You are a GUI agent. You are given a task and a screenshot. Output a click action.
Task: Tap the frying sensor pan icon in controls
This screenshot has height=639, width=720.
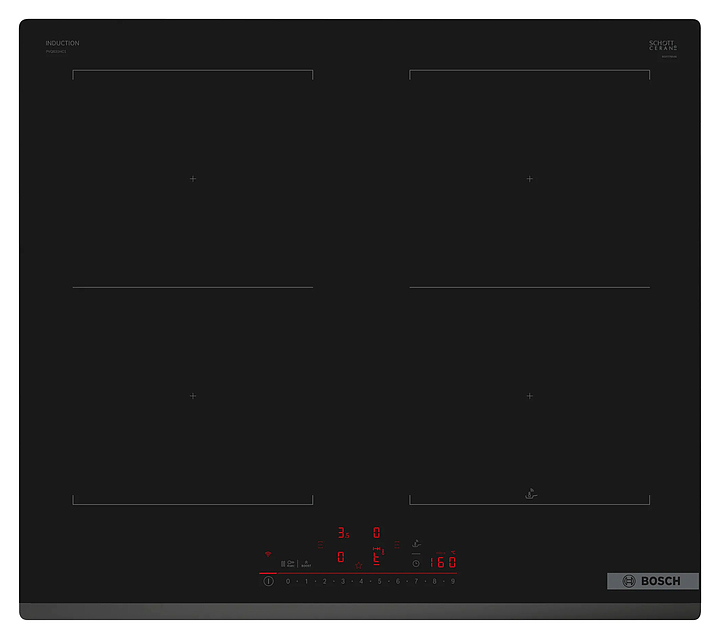(x=416, y=545)
